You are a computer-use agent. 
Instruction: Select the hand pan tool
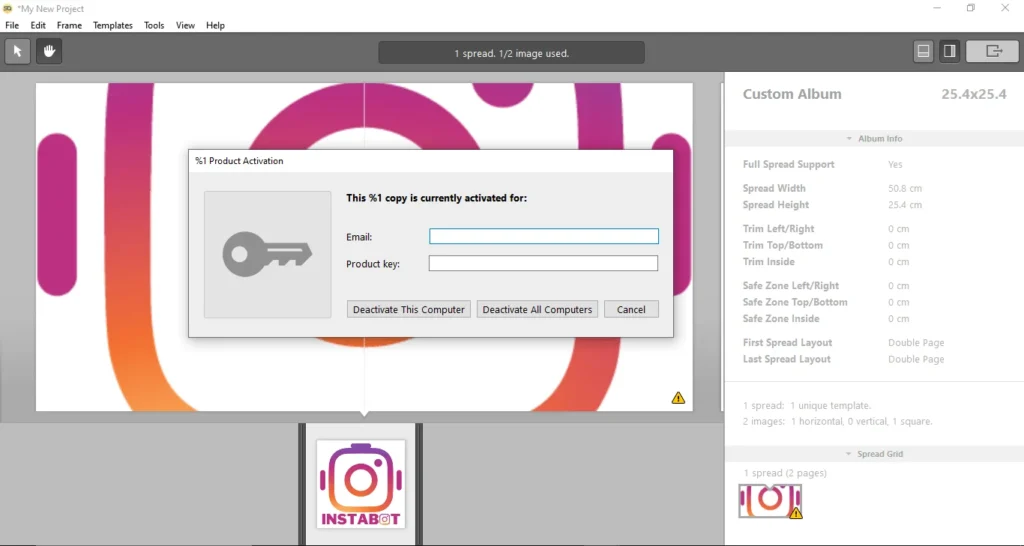pos(49,52)
